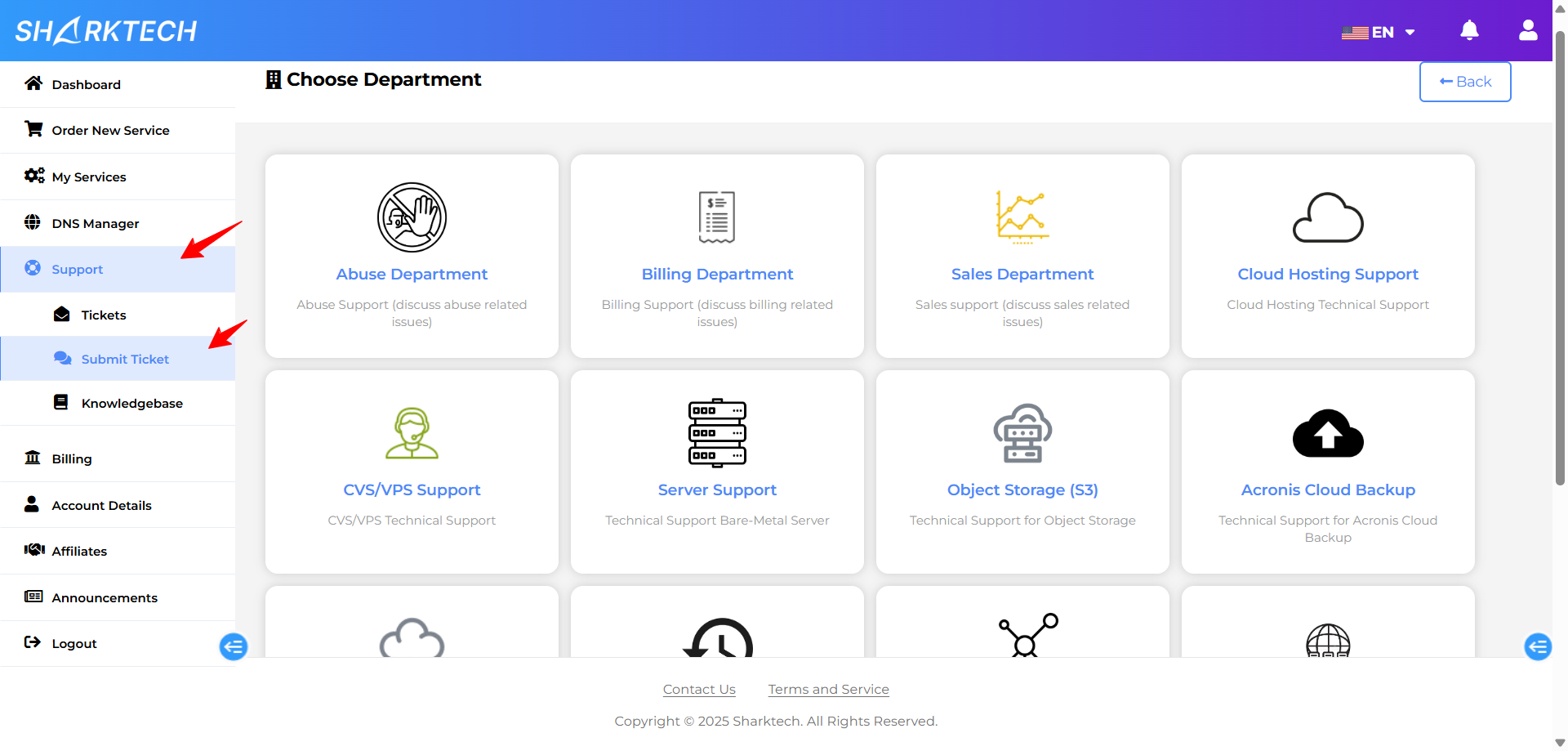Choose Abuse Department title link
The image size is (1568, 751).
pyautogui.click(x=412, y=275)
